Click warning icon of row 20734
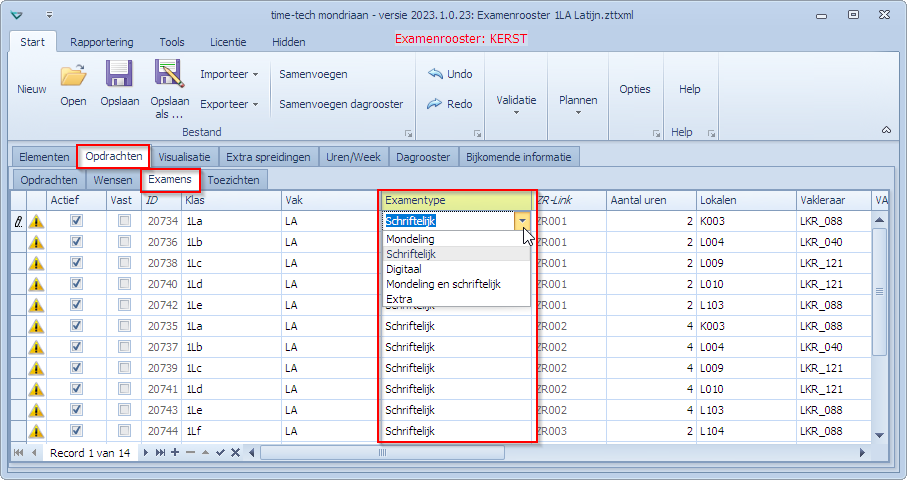 (x=36, y=221)
